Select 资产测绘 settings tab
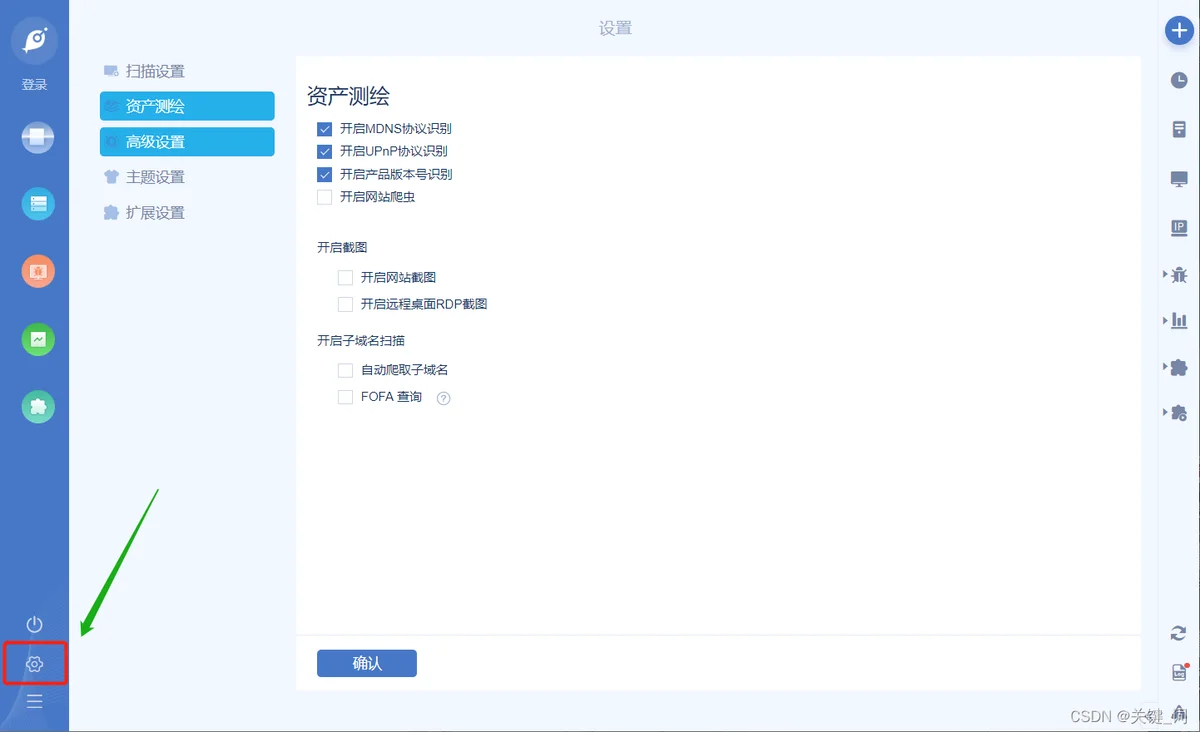1200x732 pixels. [187, 106]
